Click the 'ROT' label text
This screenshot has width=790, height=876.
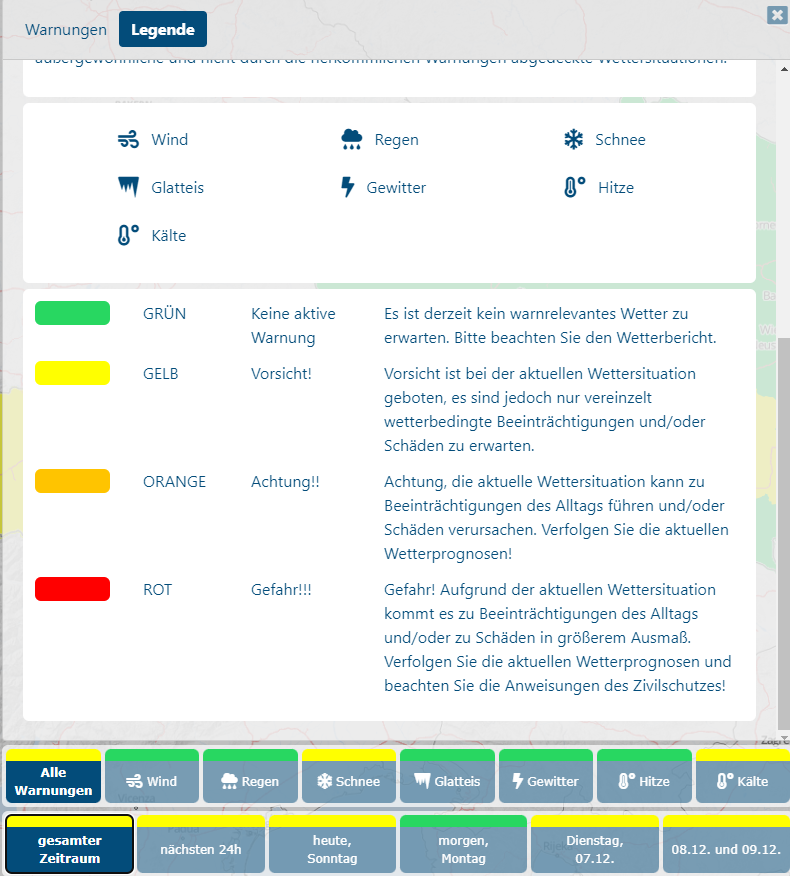(158, 589)
